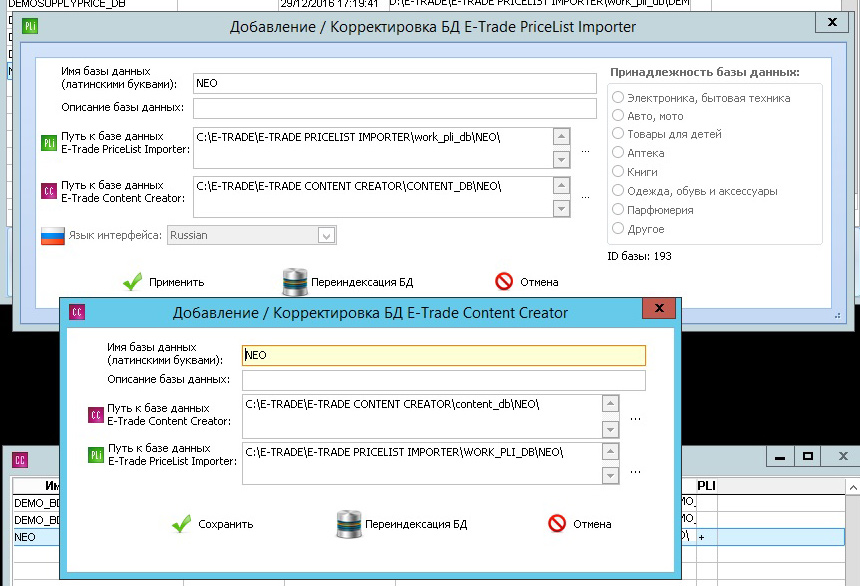Click content_db\NEO path text in lower dialog
860x586 pixels.
tap(392, 404)
